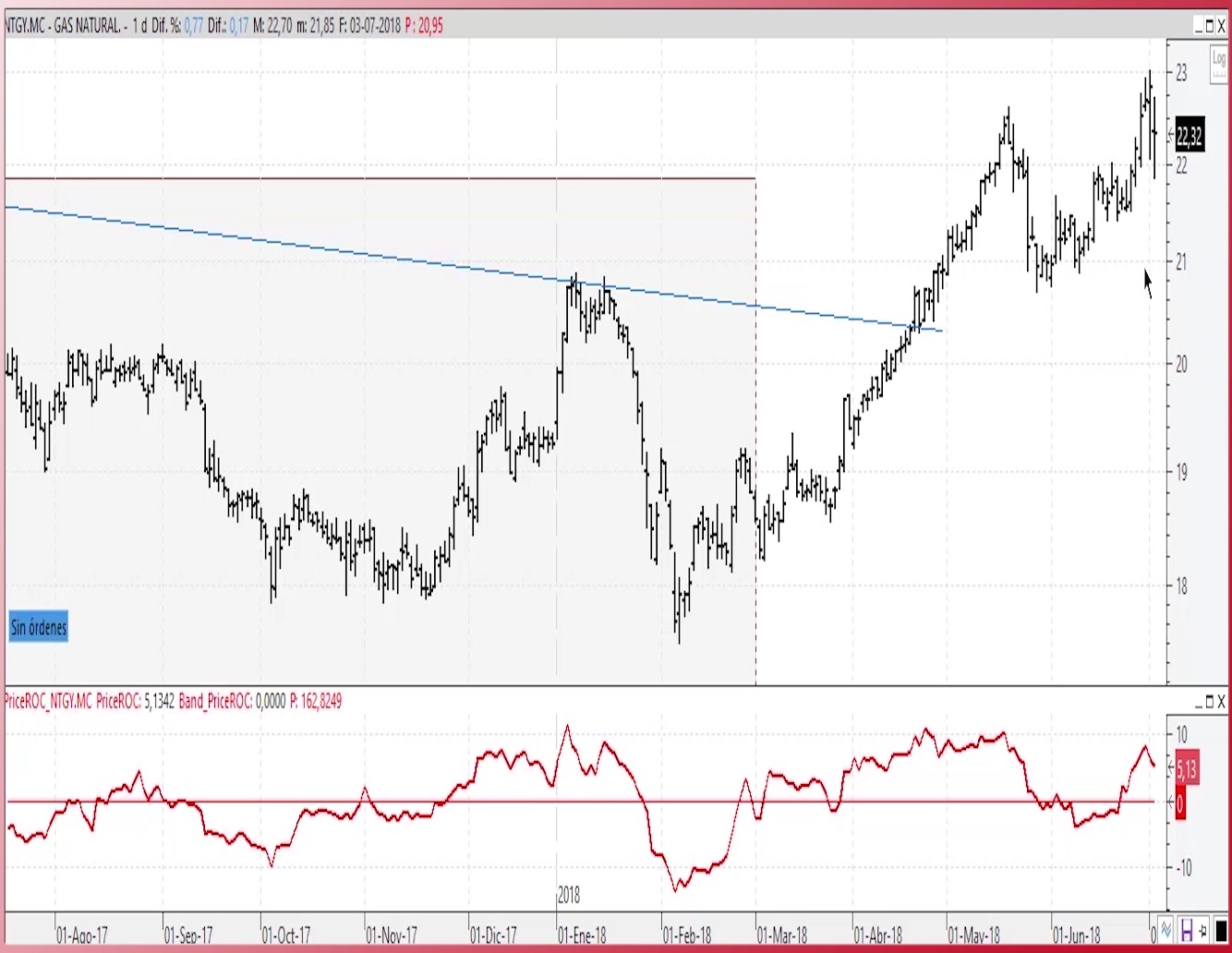Click the 01-May-18 date label
Screen dimensions: 1232x953
click(x=974, y=935)
